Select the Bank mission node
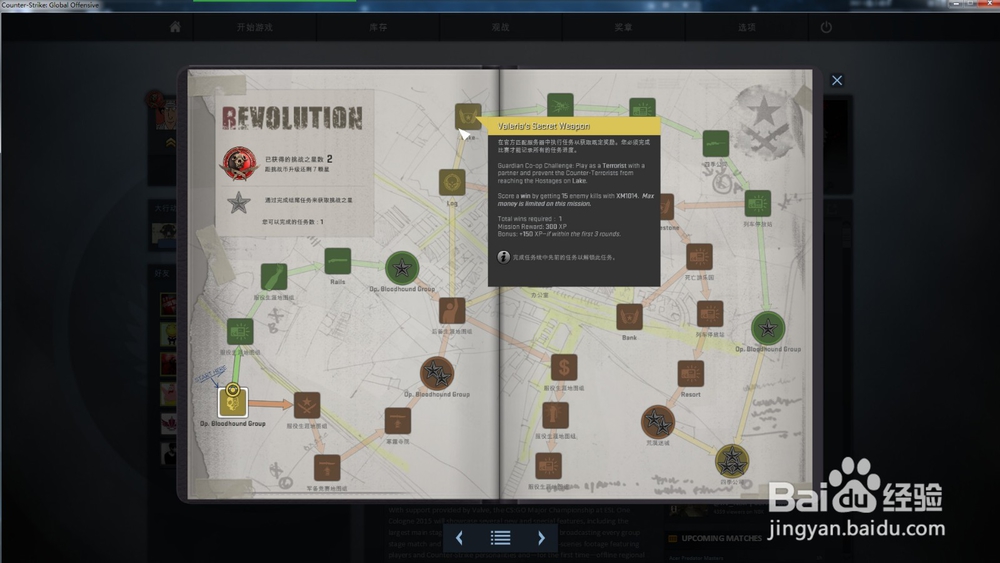1000x563 pixels. click(629, 317)
